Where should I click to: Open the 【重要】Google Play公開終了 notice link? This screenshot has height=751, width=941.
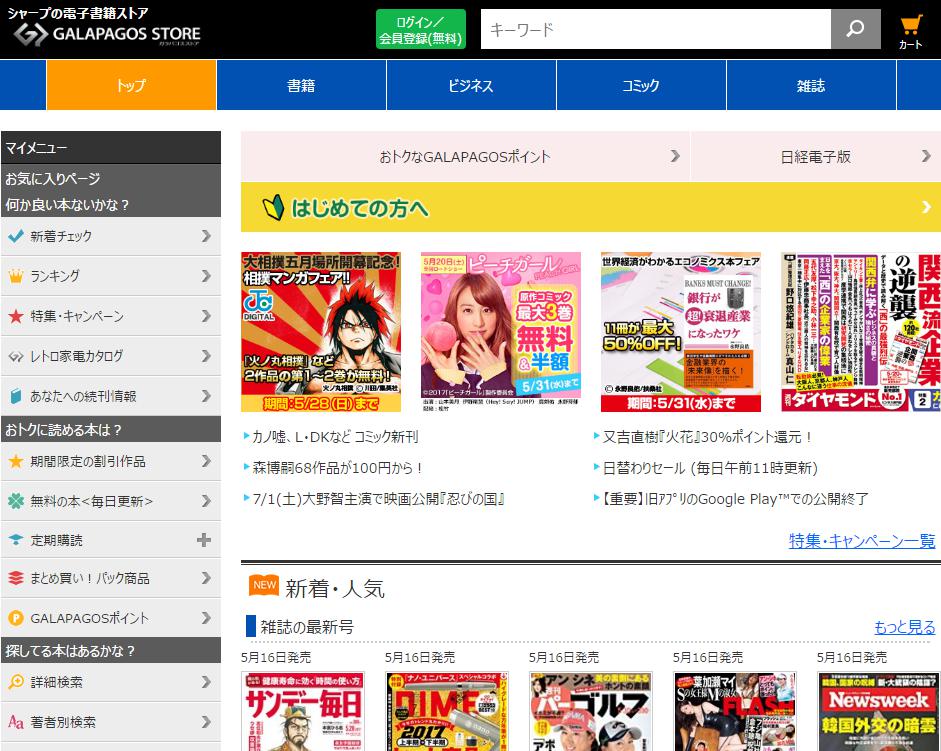[735, 499]
